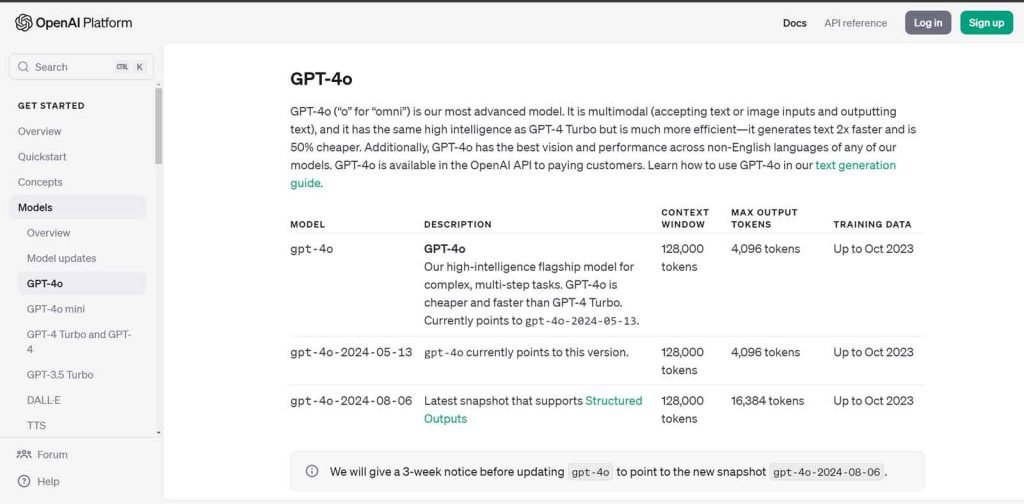Click the Forum people icon
The image size is (1024, 504).
coord(24,454)
